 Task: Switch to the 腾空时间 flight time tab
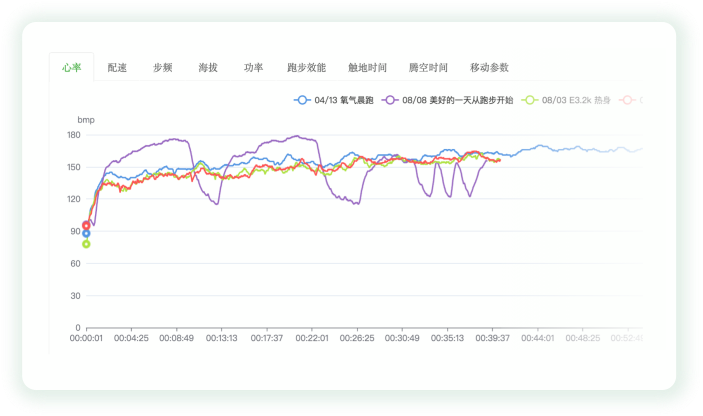[428, 67]
